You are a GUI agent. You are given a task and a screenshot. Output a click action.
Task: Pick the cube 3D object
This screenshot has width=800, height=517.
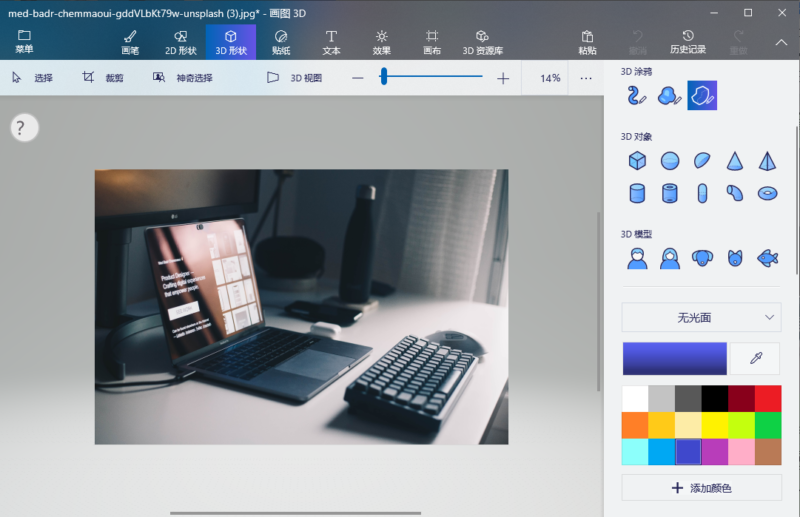(637, 161)
